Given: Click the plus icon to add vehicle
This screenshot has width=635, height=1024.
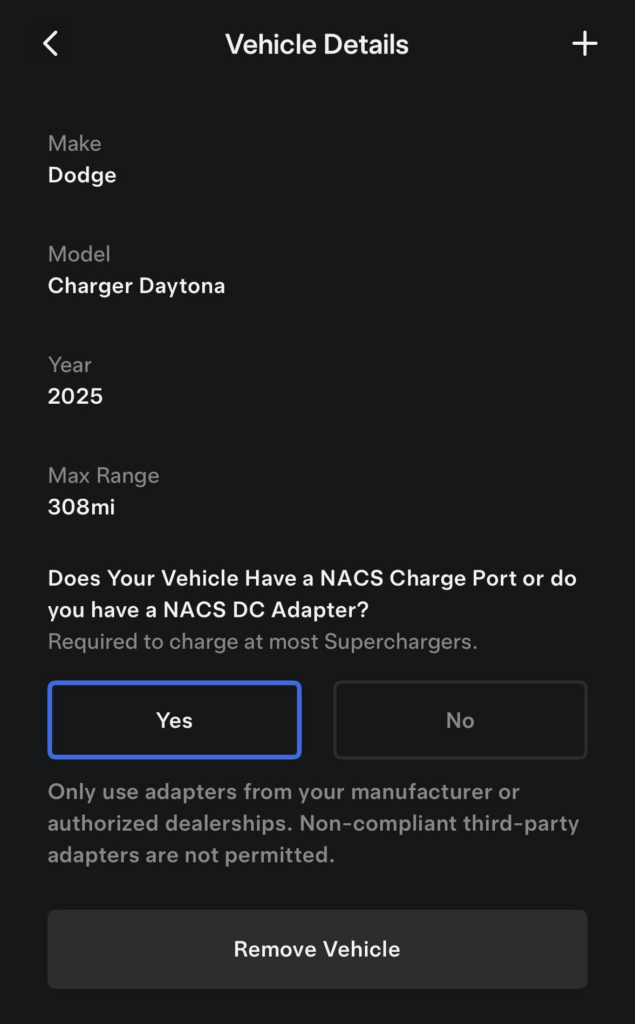Looking at the screenshot, I should (x=584, y=44).
